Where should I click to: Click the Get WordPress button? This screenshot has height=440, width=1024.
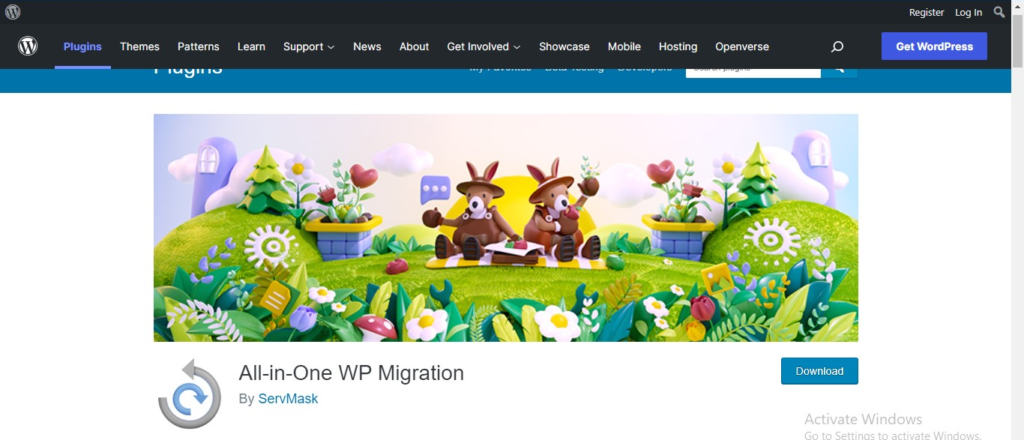click(933, 47)
